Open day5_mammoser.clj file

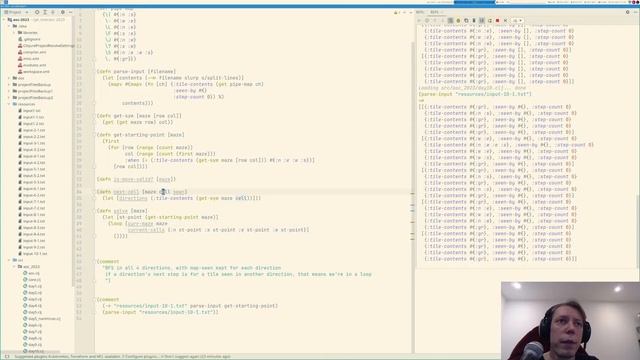pyautogui.click(x=42, y=318)
